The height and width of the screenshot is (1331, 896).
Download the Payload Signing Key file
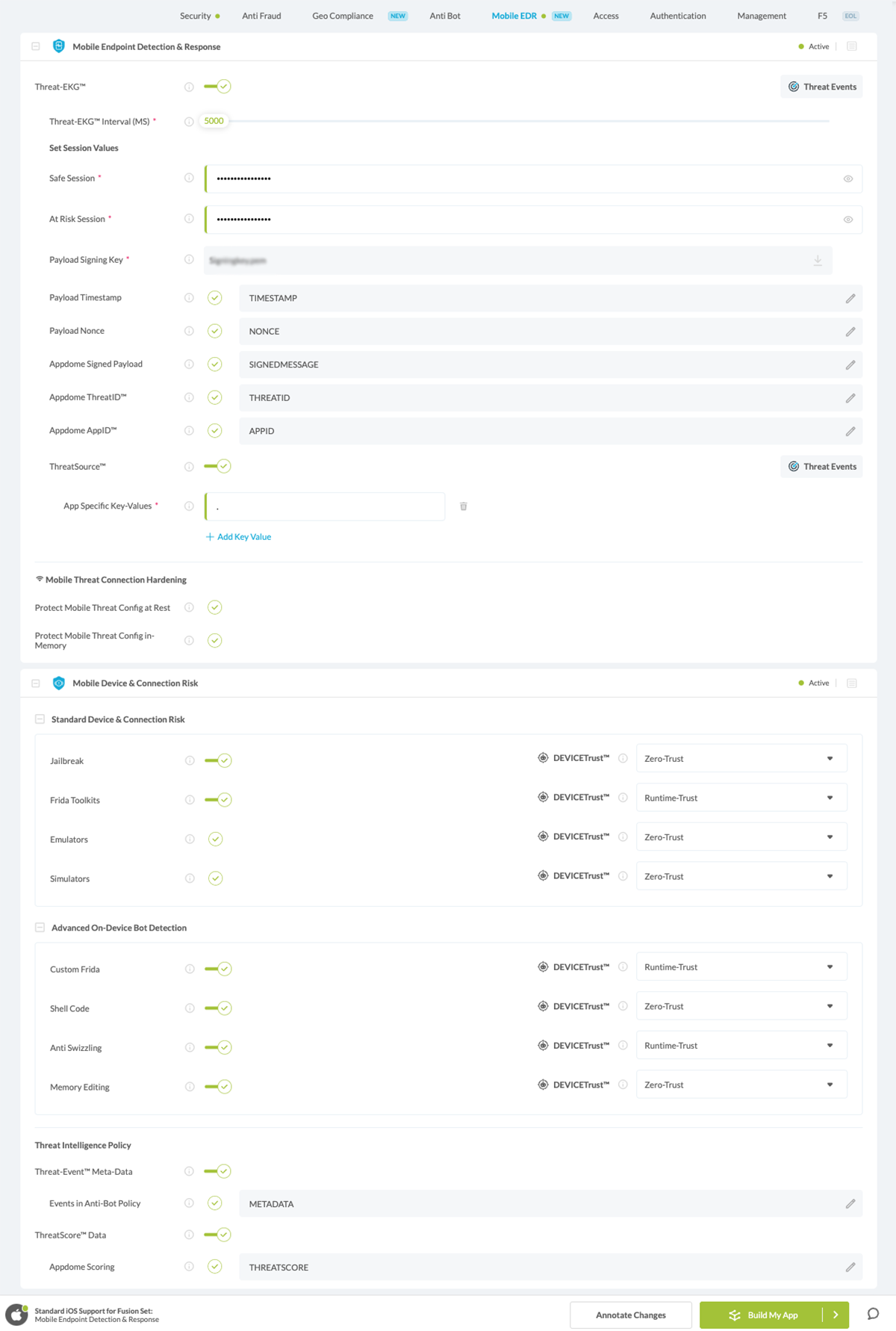[818, 261]
